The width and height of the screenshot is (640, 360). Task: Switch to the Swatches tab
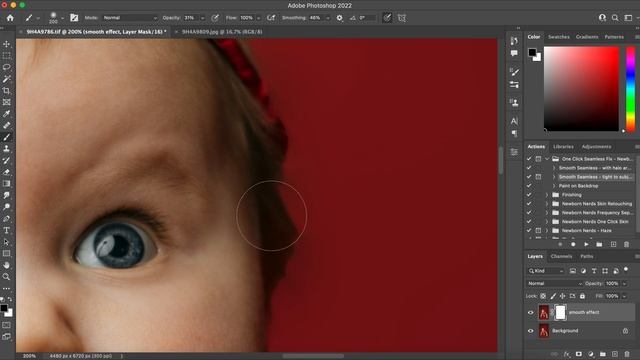[x=559, y=37]
